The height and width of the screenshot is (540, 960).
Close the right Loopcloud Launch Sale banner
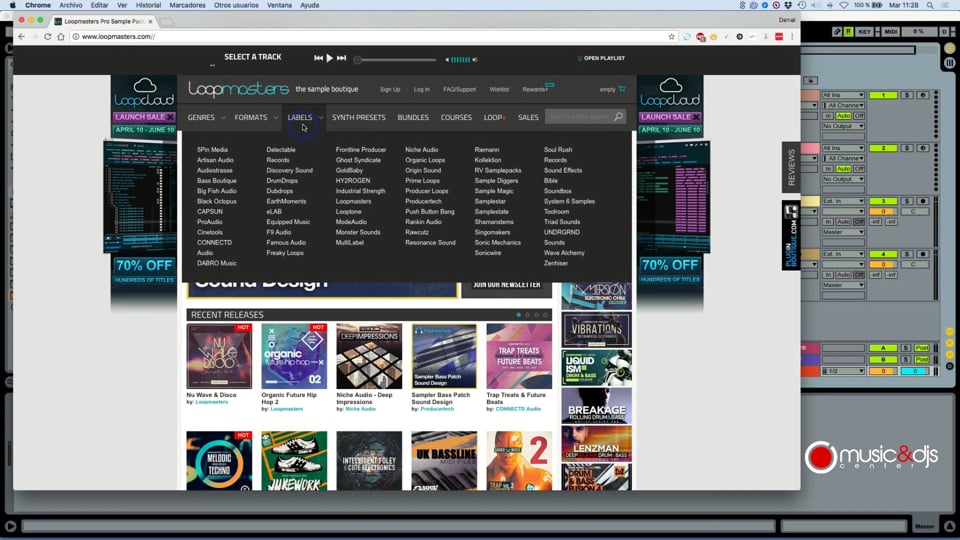(x=696, y=117)
